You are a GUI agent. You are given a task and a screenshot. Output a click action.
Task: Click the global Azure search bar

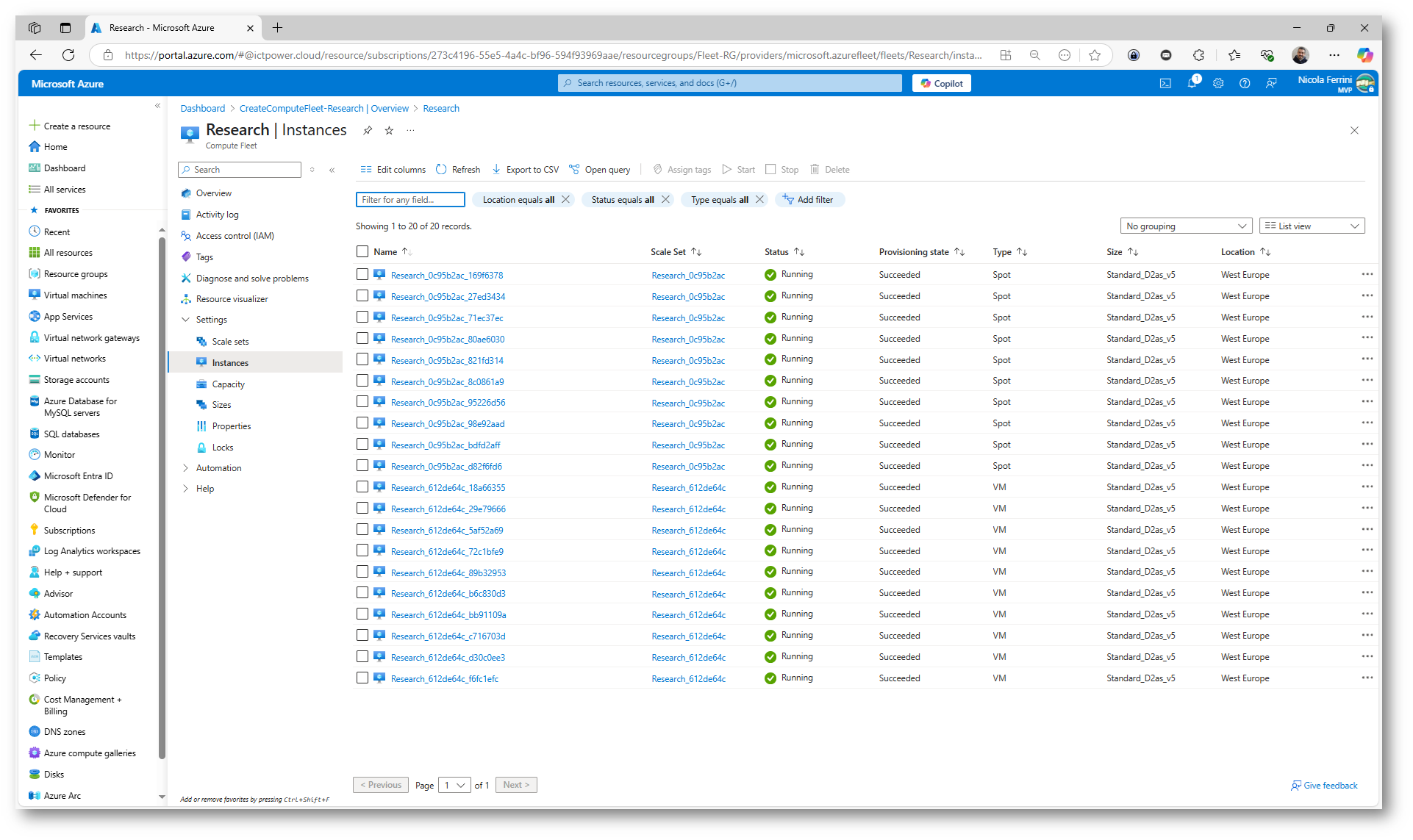coord(729,84)
